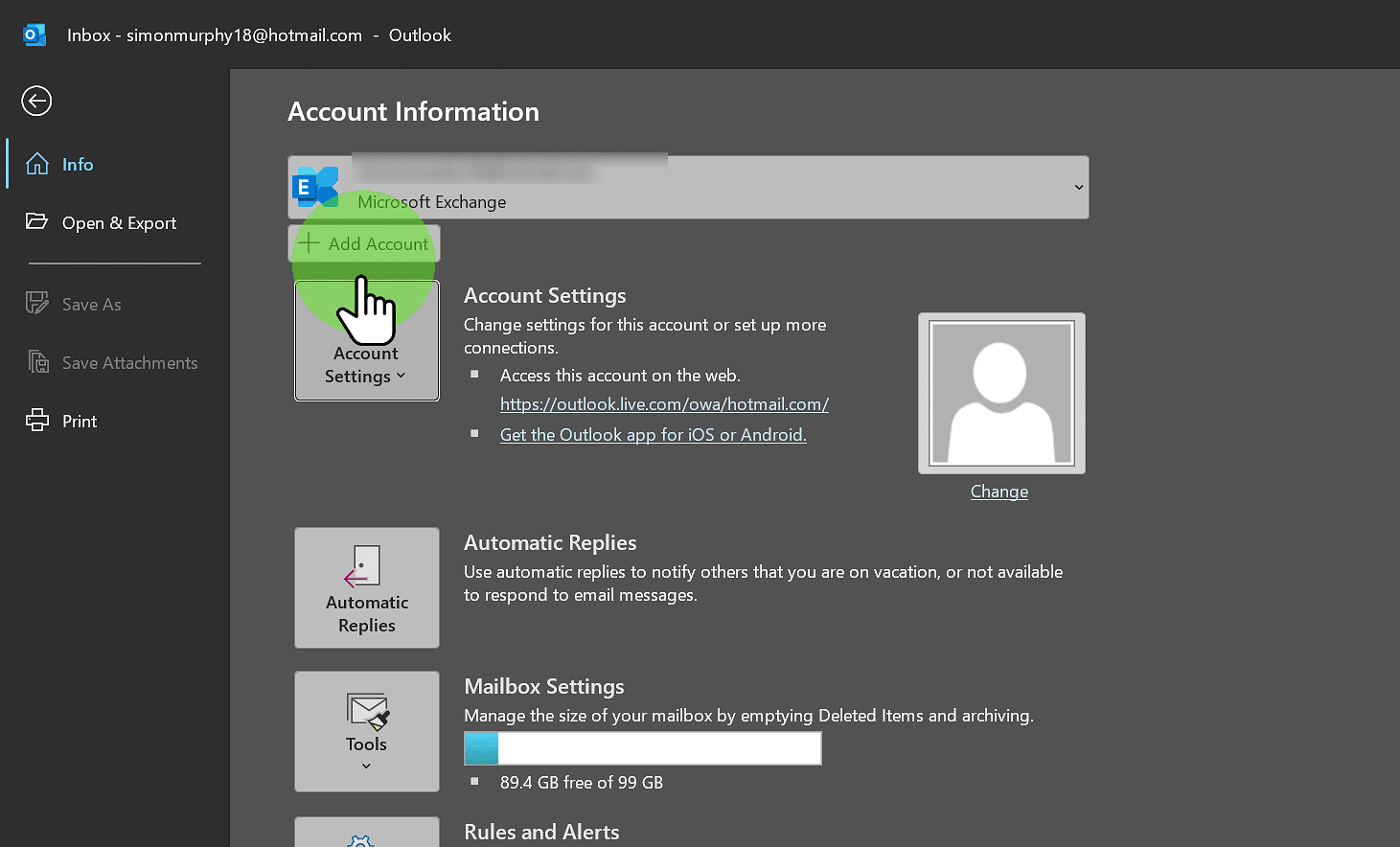Select the Save Attachments icon
This screenshot has width=1400, height=847.
point(38,362)
